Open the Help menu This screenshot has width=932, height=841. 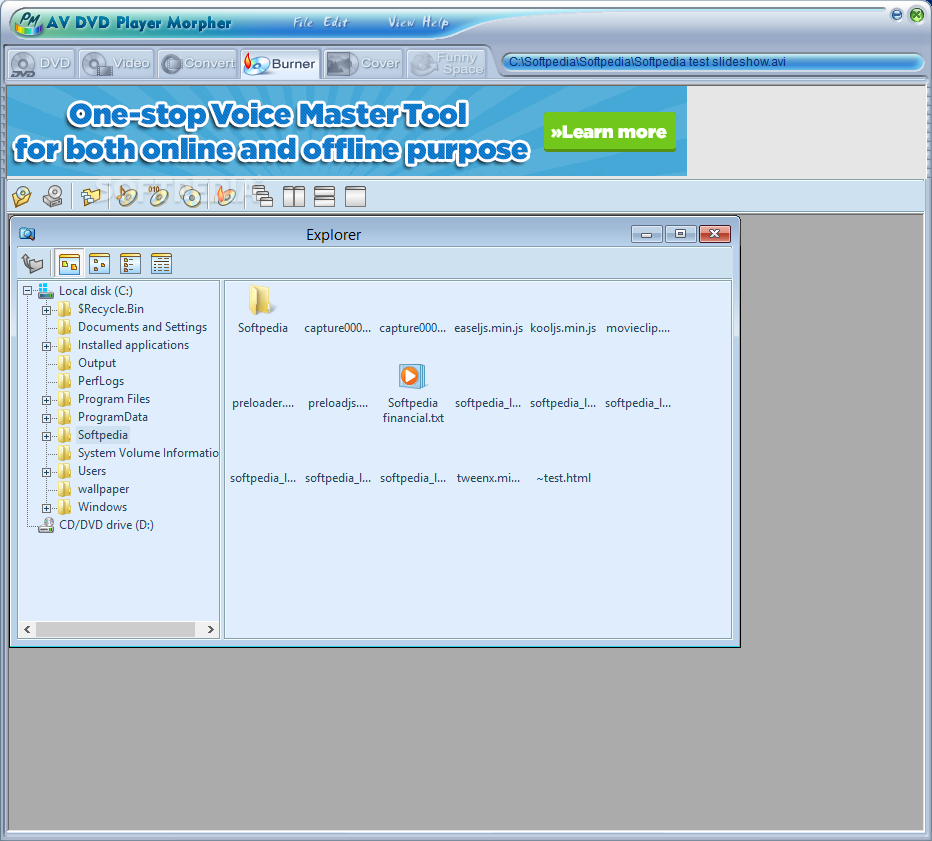point(436,22)
